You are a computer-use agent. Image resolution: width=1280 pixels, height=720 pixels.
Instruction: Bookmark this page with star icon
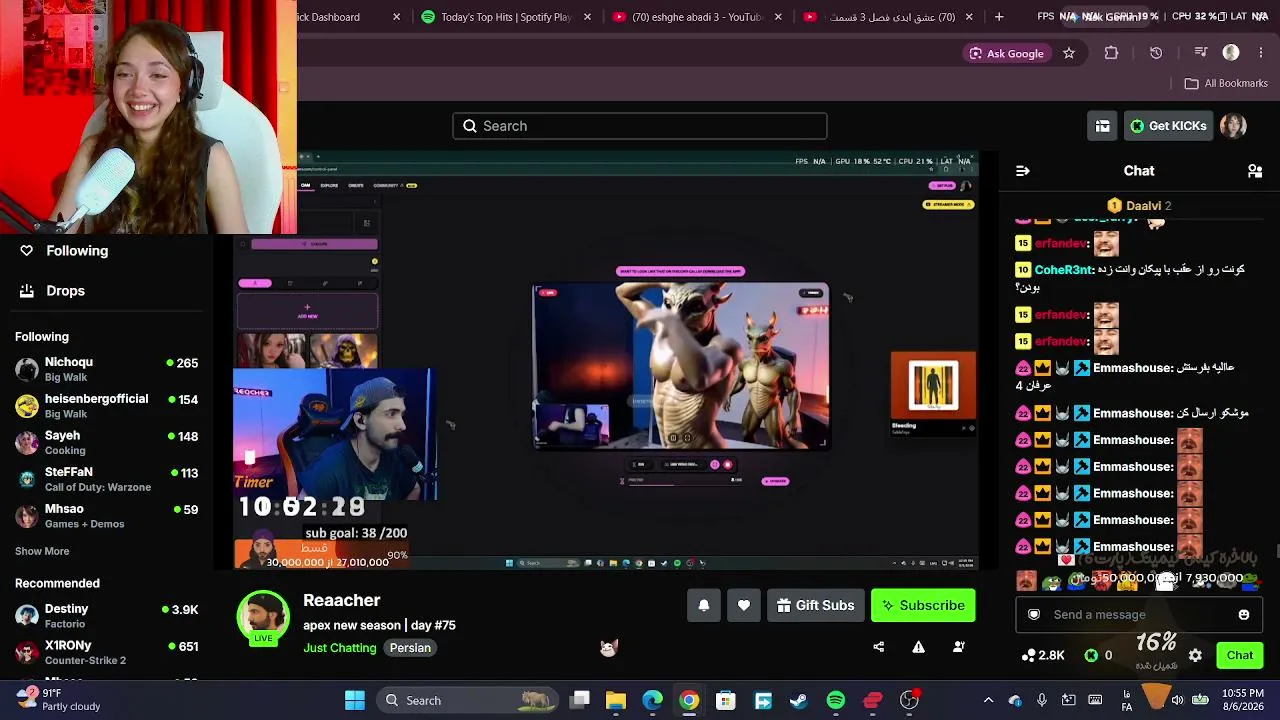[x=1069, y=53]
